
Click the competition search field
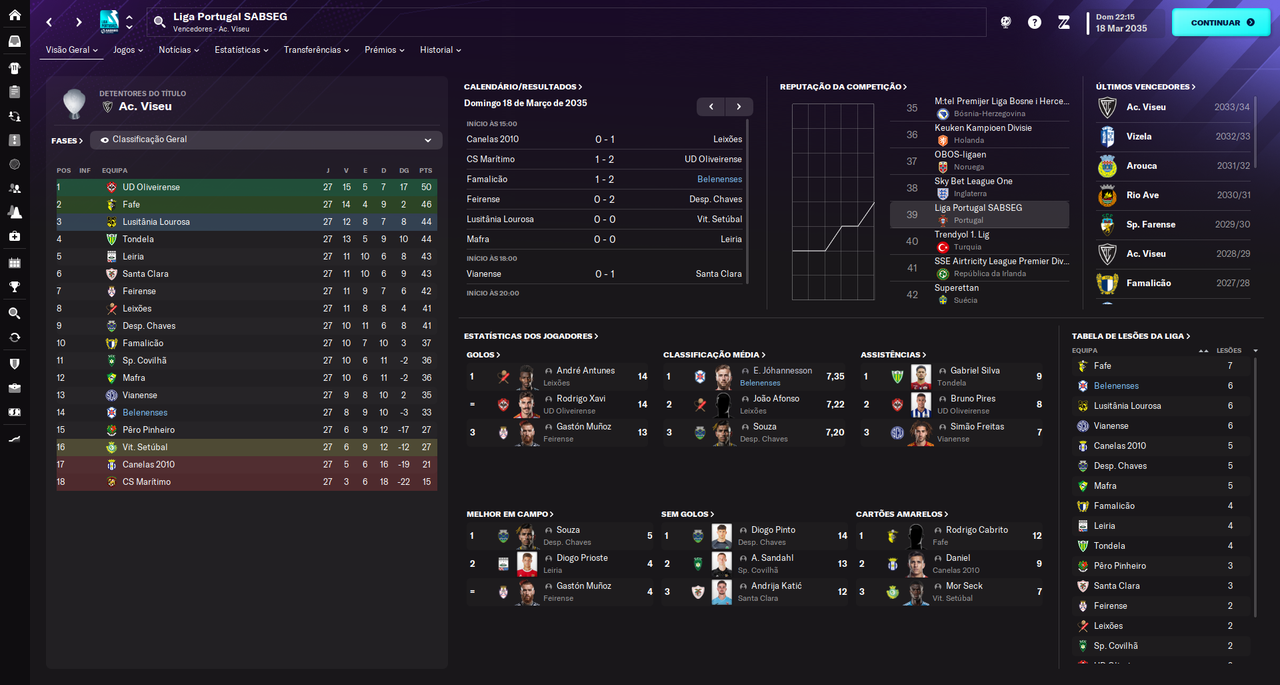(x=565, y=22)
